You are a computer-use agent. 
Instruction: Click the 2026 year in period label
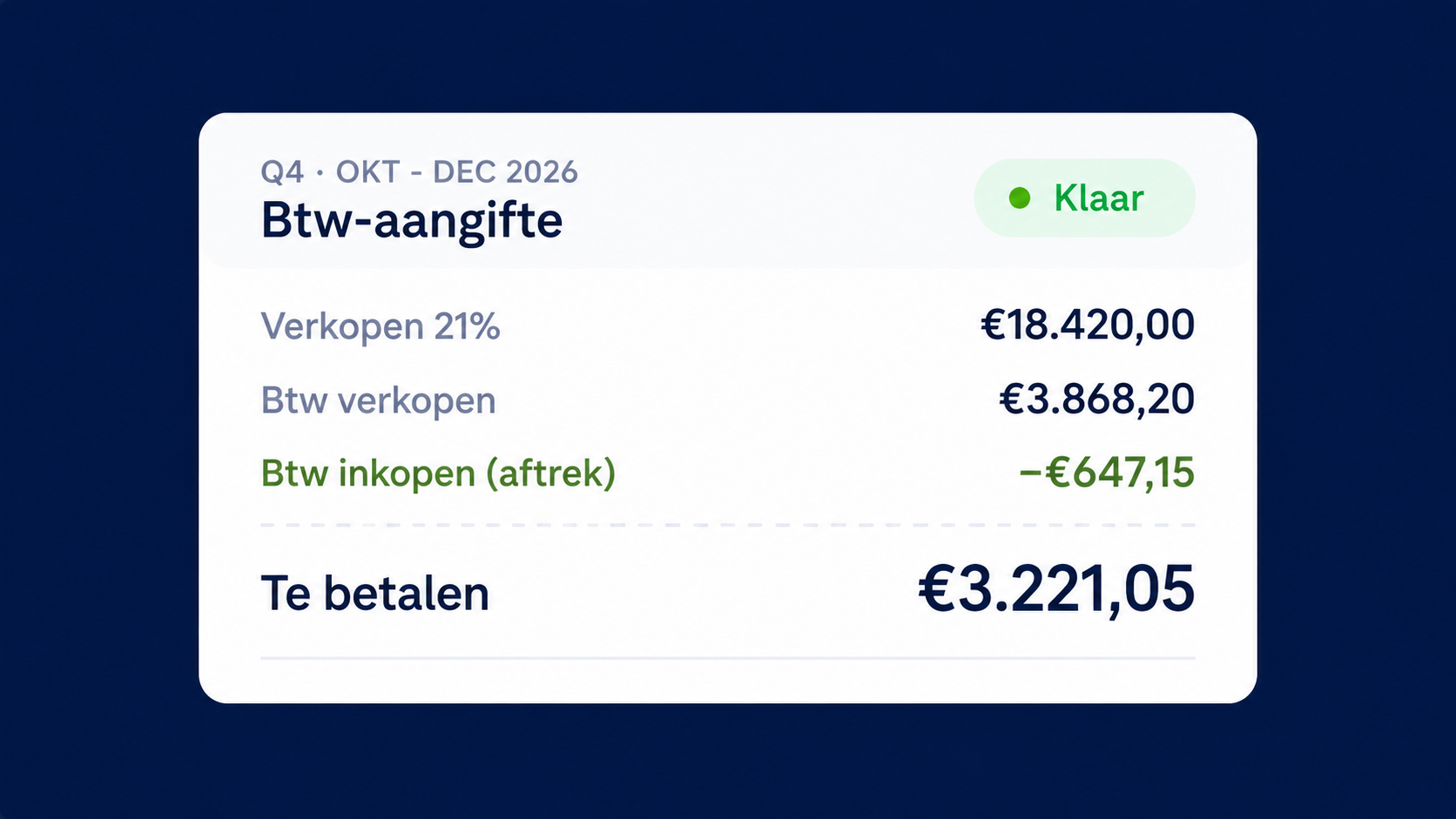542,171
